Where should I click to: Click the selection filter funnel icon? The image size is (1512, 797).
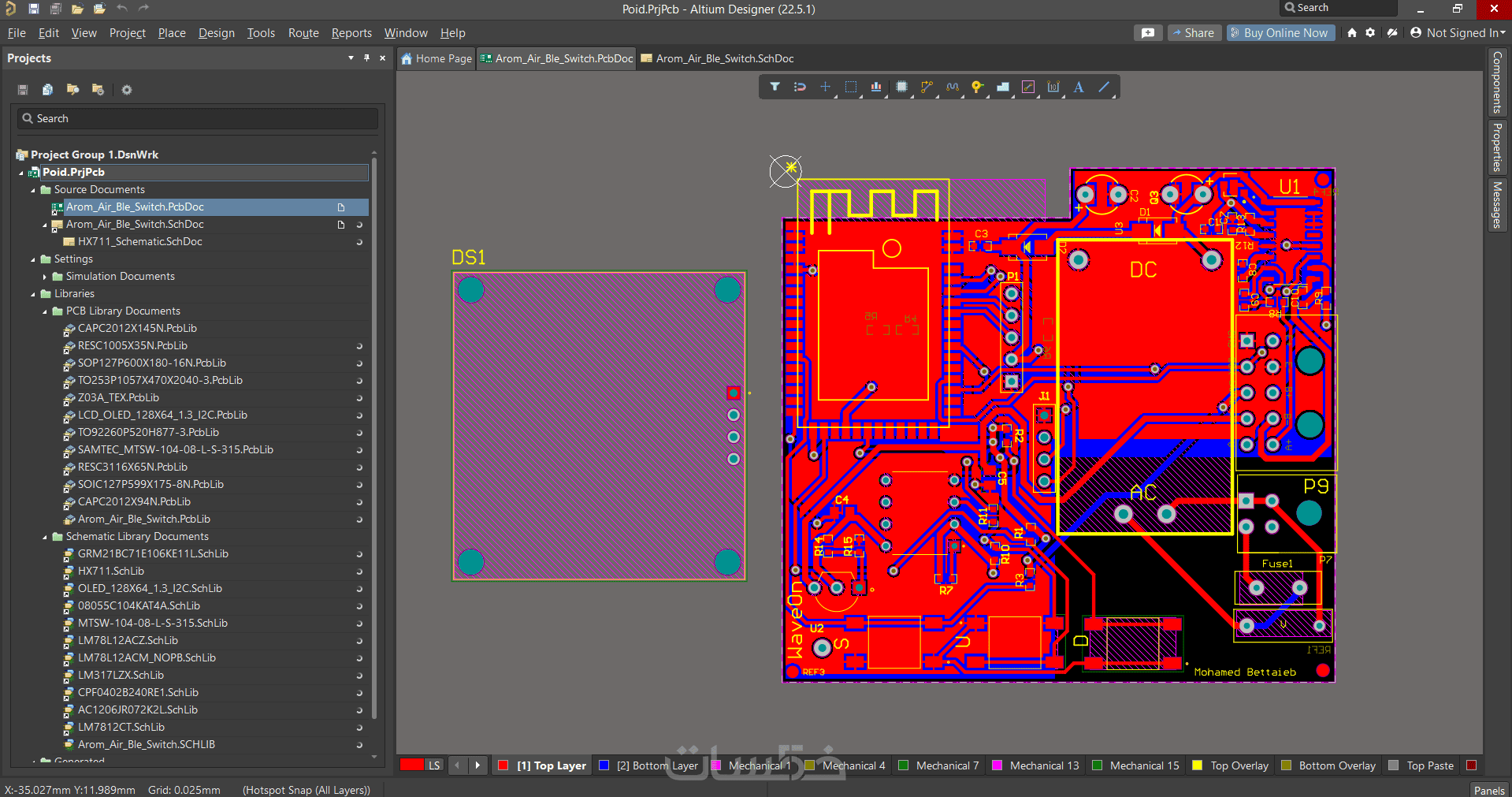775,87
